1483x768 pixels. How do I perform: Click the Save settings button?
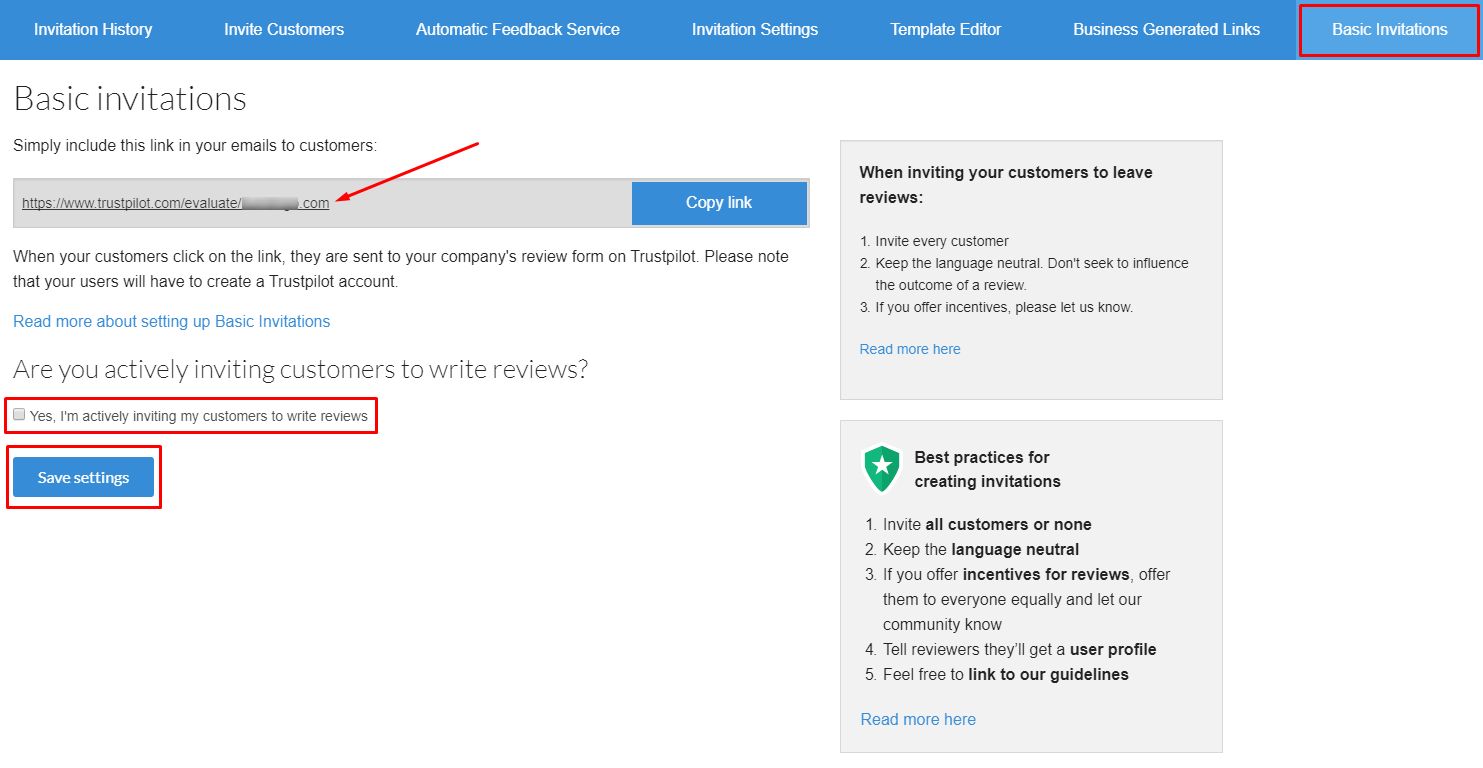click(x=84, y=477)
